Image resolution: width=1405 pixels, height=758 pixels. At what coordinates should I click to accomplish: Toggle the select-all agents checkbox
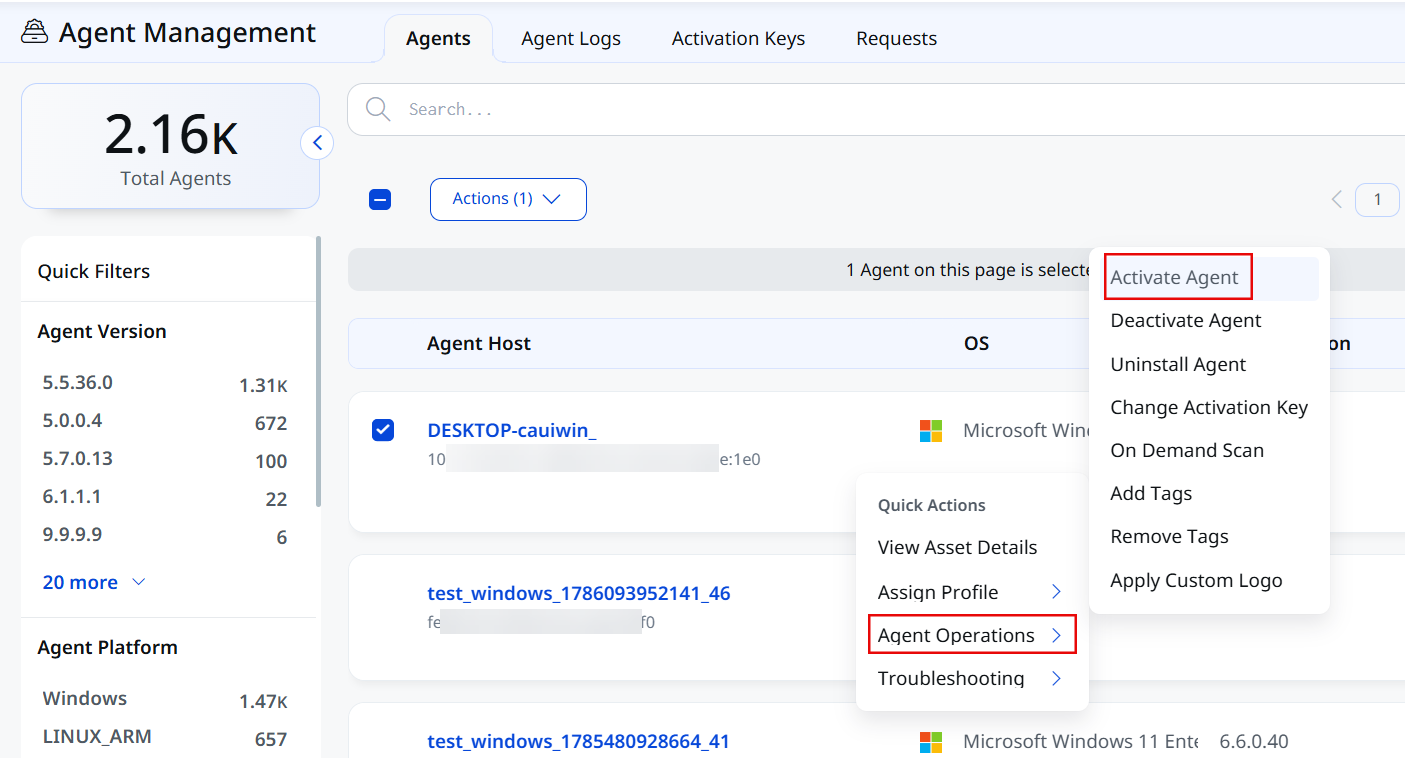pos(380,199)
